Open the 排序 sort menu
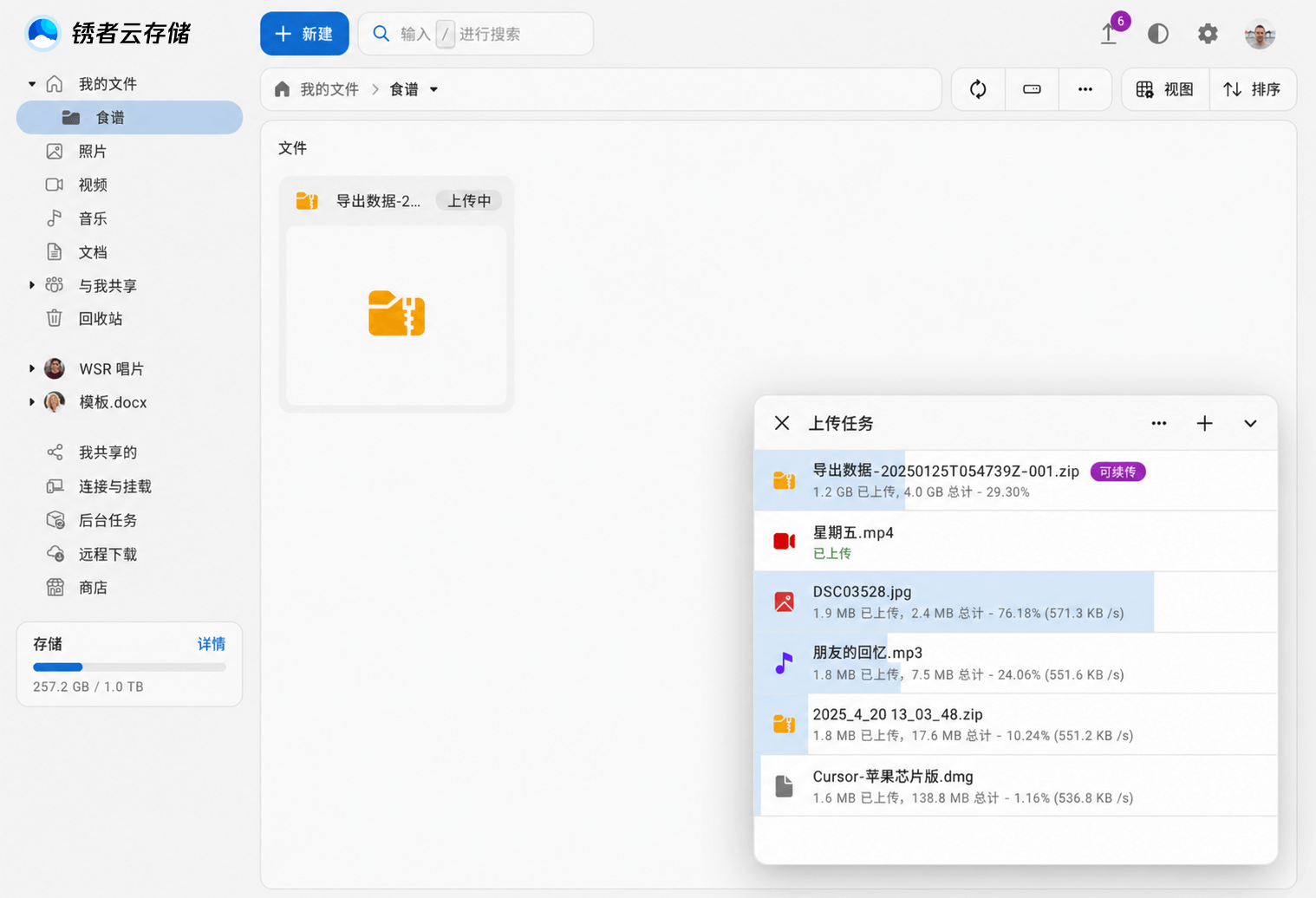This screenshot has height=898, width=1316. click(1253, 89)
